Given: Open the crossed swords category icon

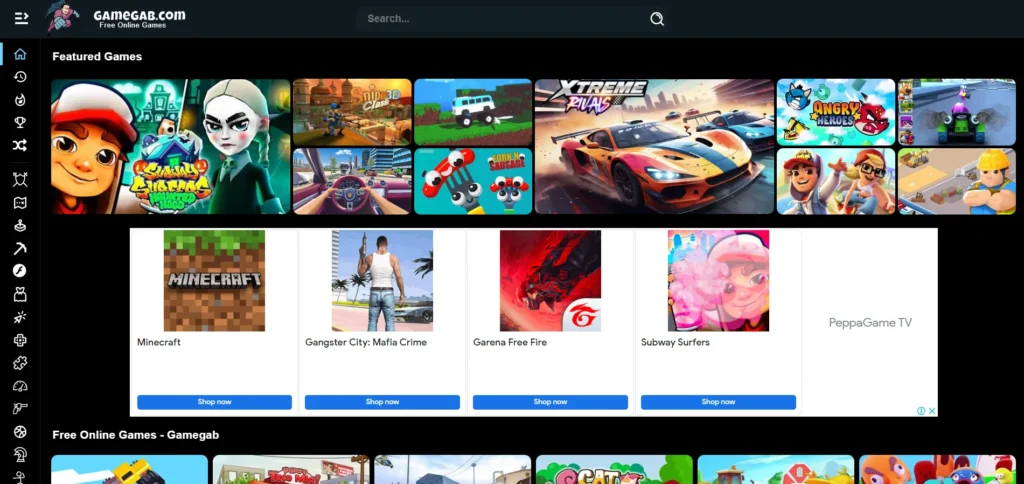Looking at the screenshot, I should 20,180.
